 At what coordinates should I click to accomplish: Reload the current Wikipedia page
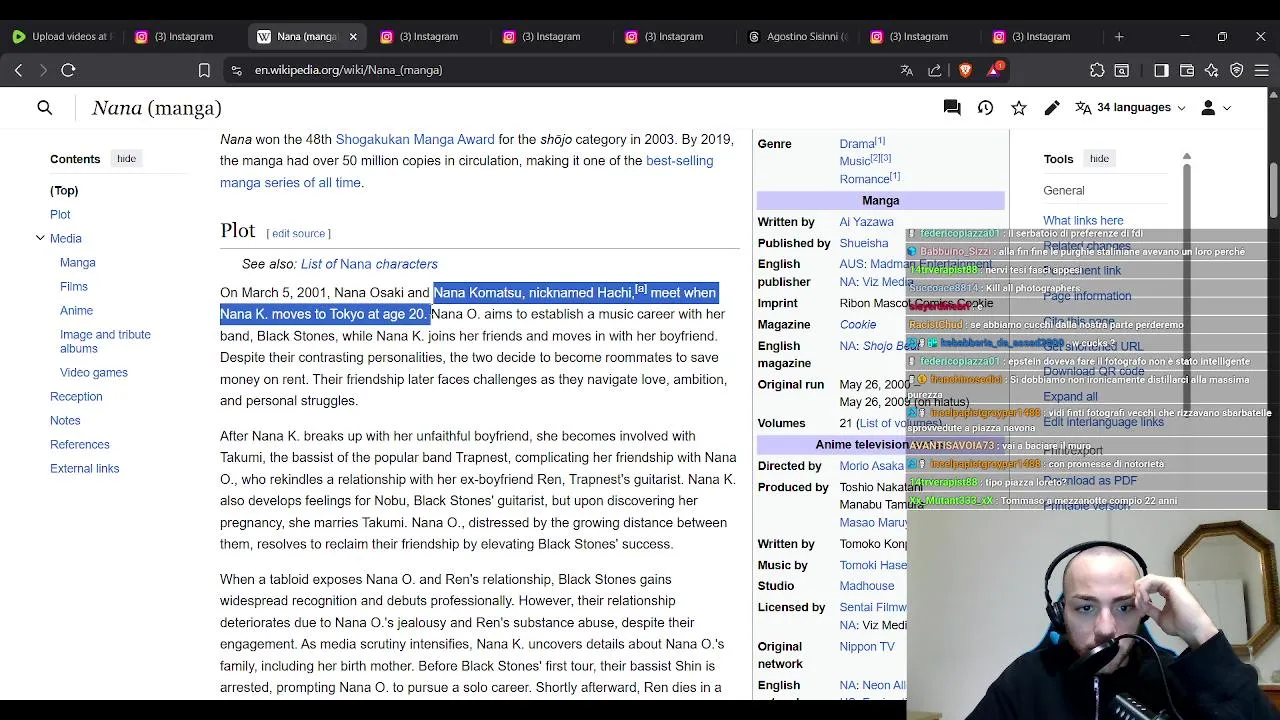[x=68, y=70]
